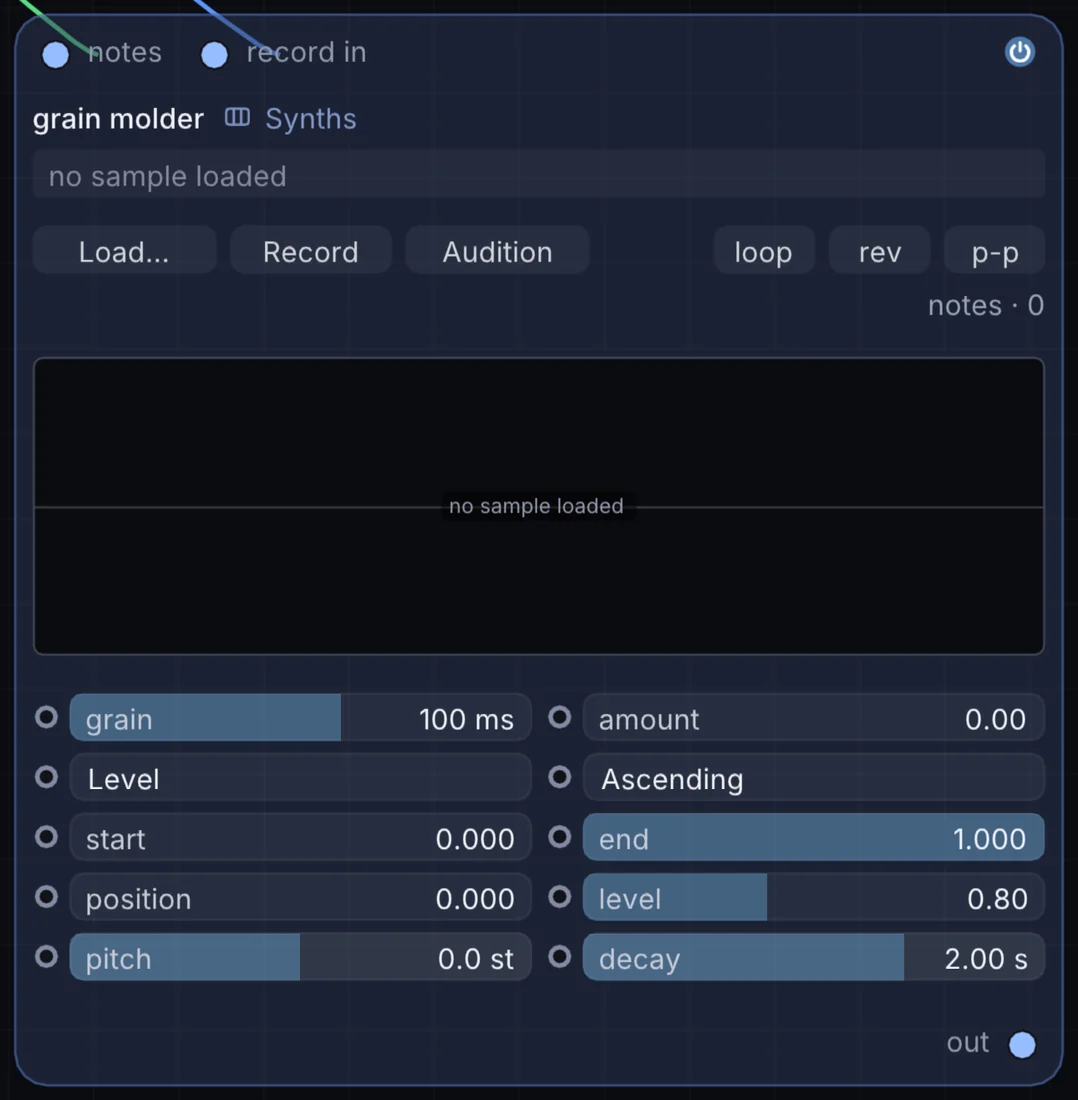Click the decay modulation port
The height and width of the screenshot is (1100, 1078).
point(560,956)
